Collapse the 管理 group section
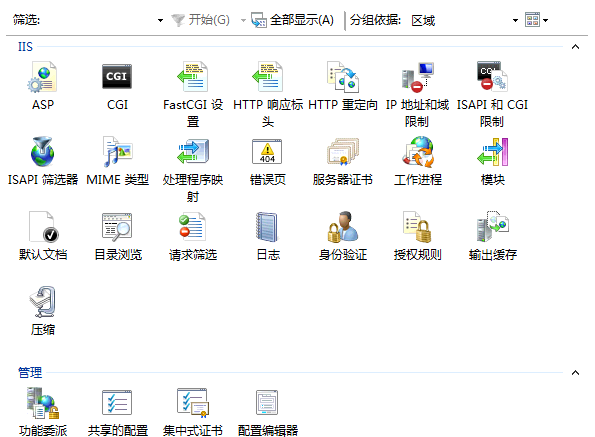Viewport: 595px width, 437px height. click(x=575, y=373)
